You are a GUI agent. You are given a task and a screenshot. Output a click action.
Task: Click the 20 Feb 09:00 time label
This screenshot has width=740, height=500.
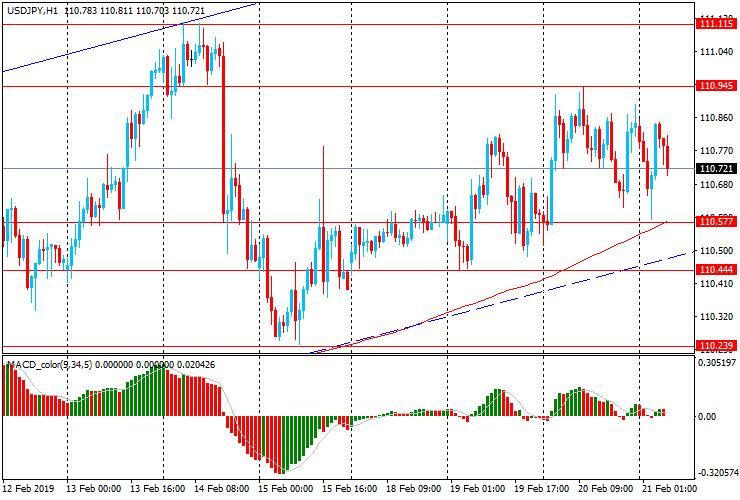(605, 488)
